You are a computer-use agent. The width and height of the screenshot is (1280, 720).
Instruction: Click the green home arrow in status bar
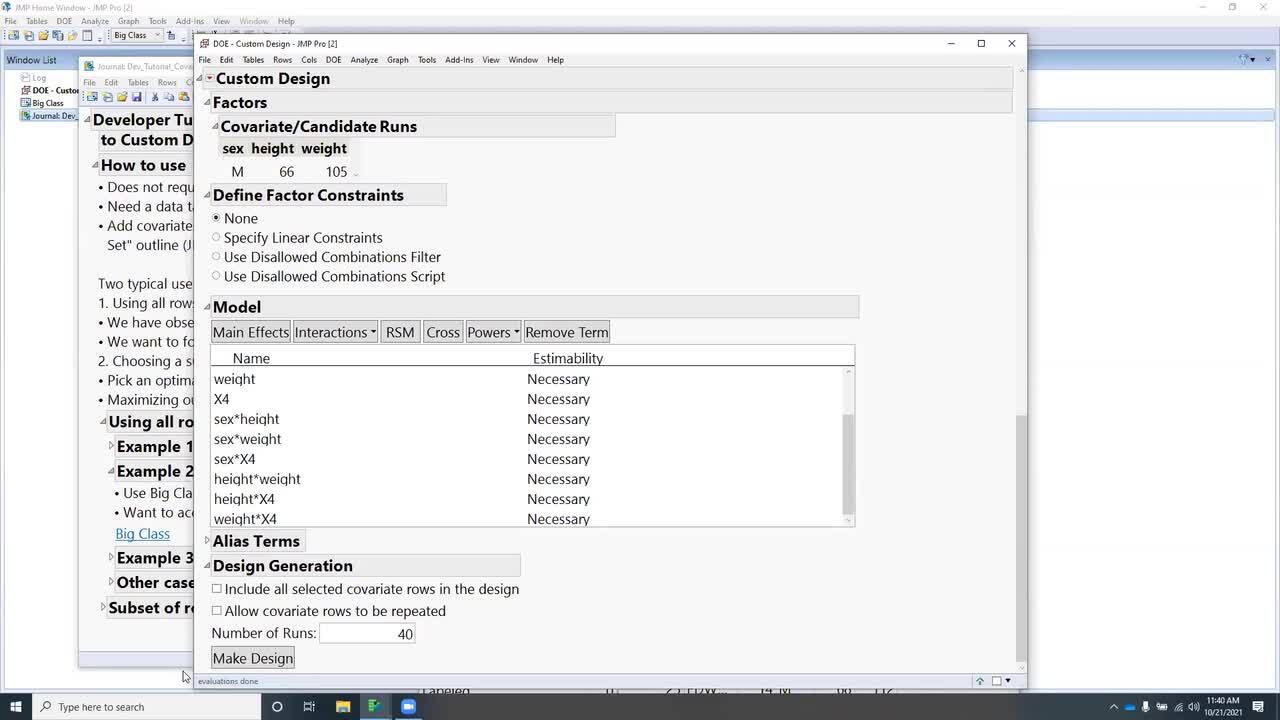point(980,681)
